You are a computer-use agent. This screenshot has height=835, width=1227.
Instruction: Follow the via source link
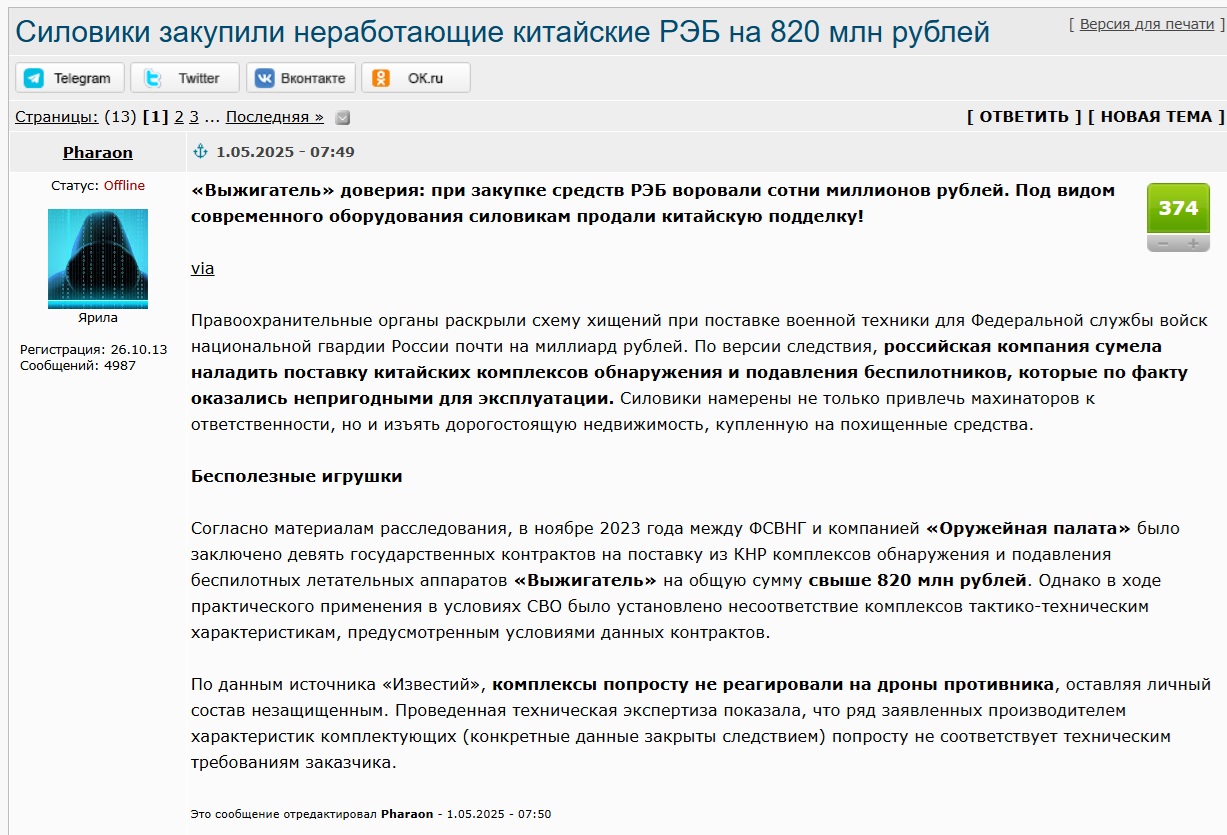click(202, 268)
